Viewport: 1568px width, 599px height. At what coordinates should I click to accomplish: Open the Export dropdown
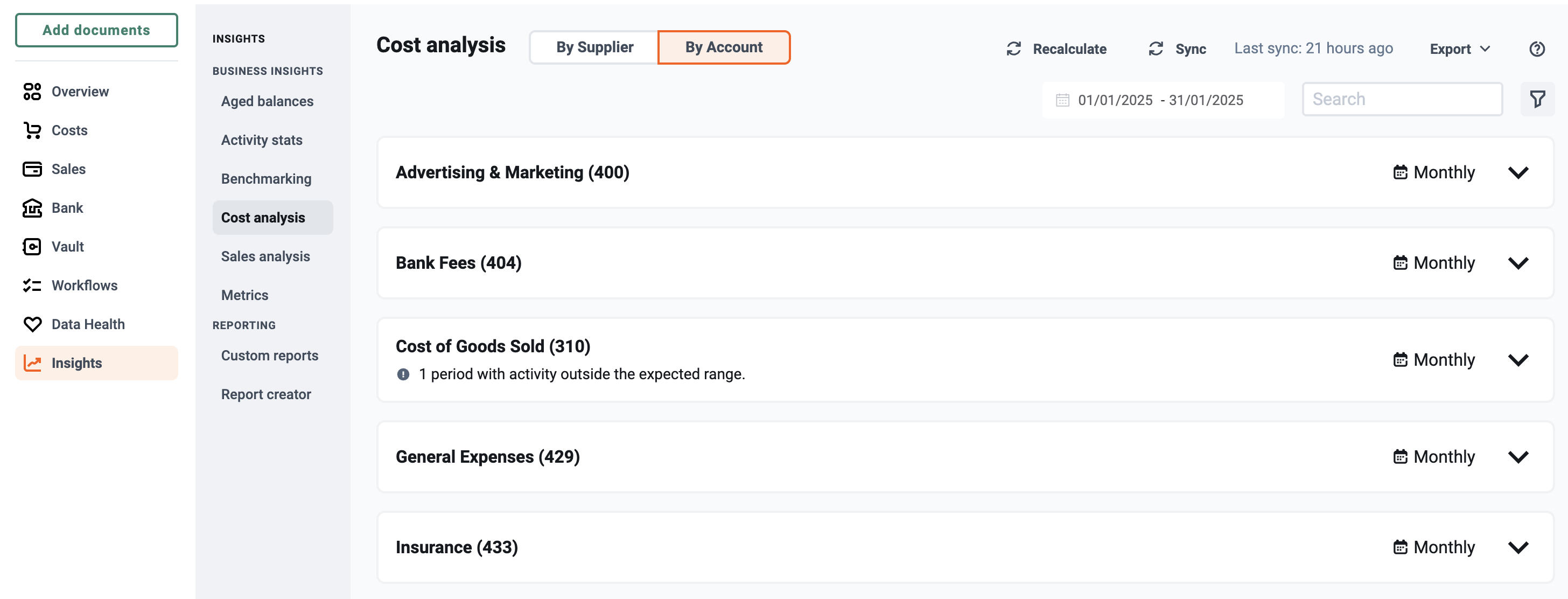(1460, 48)
